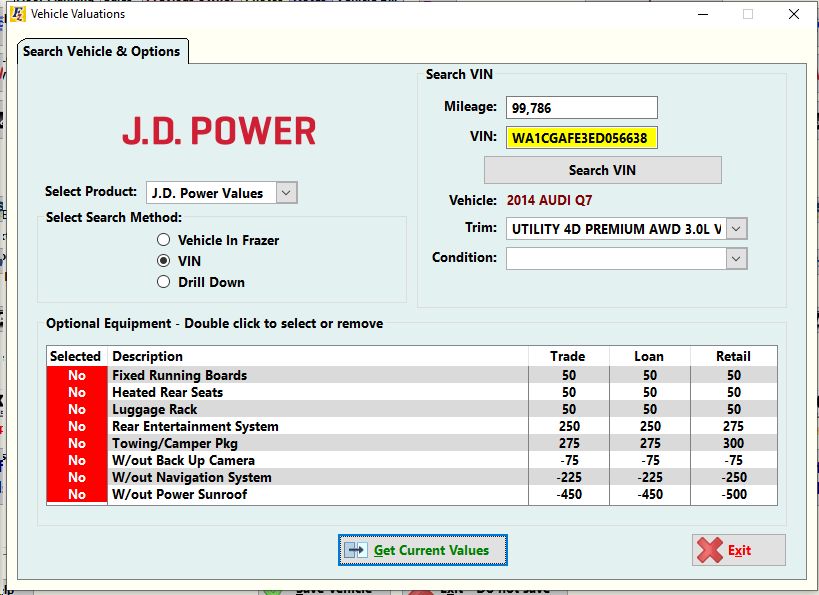Switch to the Search Vehicle & Options tab
819x595 pixels.
[x=101, y=51]
